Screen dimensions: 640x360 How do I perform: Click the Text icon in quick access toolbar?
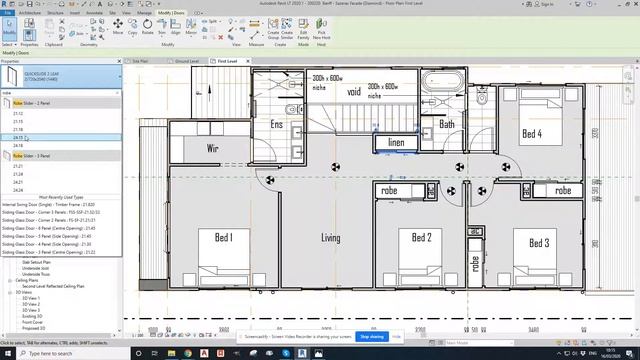click(x=100, y=4)
